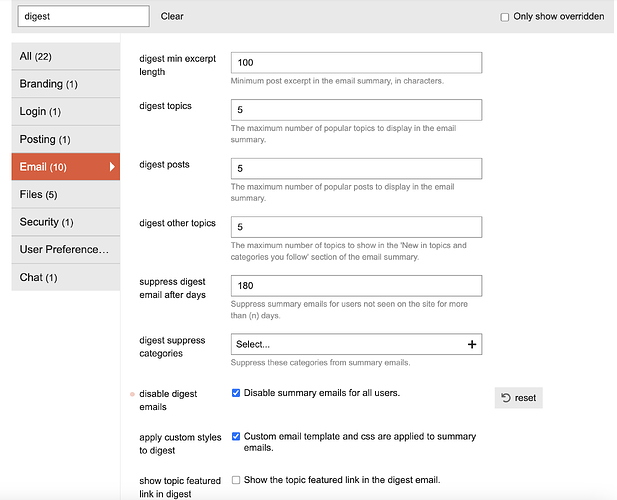
Task: Open the digest suppress categories Select dropdown
Action: (x=356, y=344)
